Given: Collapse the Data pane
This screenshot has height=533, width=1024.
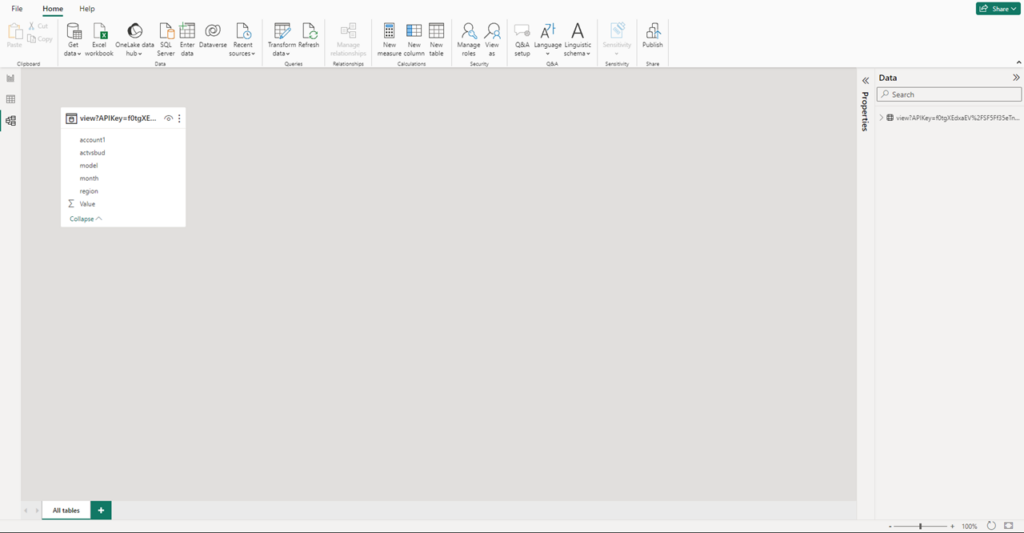Looking at the screenshot, I should pyautogui.click(x=1016, y=78).
